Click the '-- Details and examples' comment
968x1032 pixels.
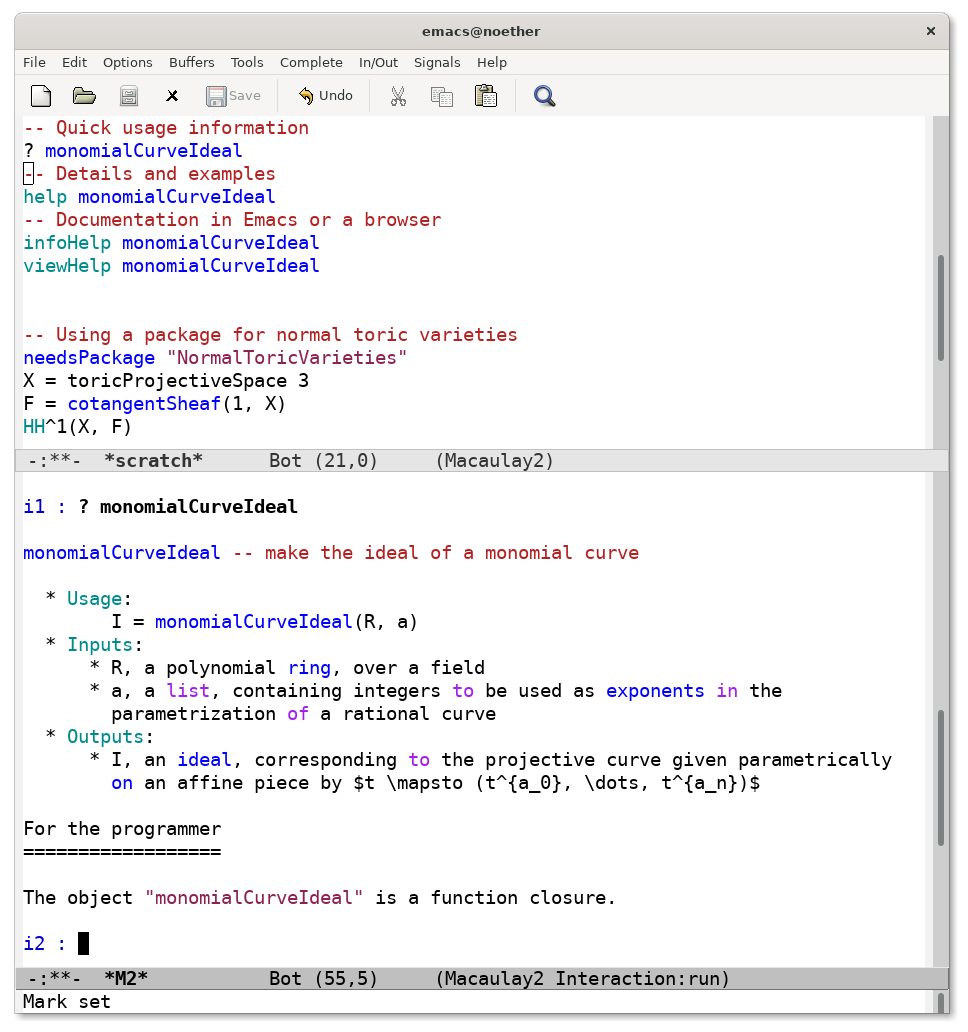tap(149, 174)
